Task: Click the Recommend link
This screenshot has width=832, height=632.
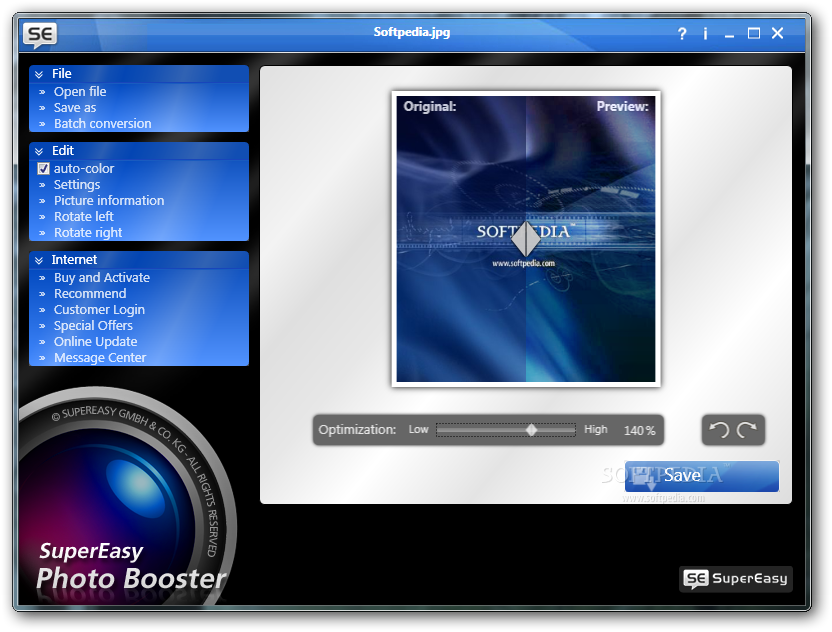Action: tap(90, 293)
